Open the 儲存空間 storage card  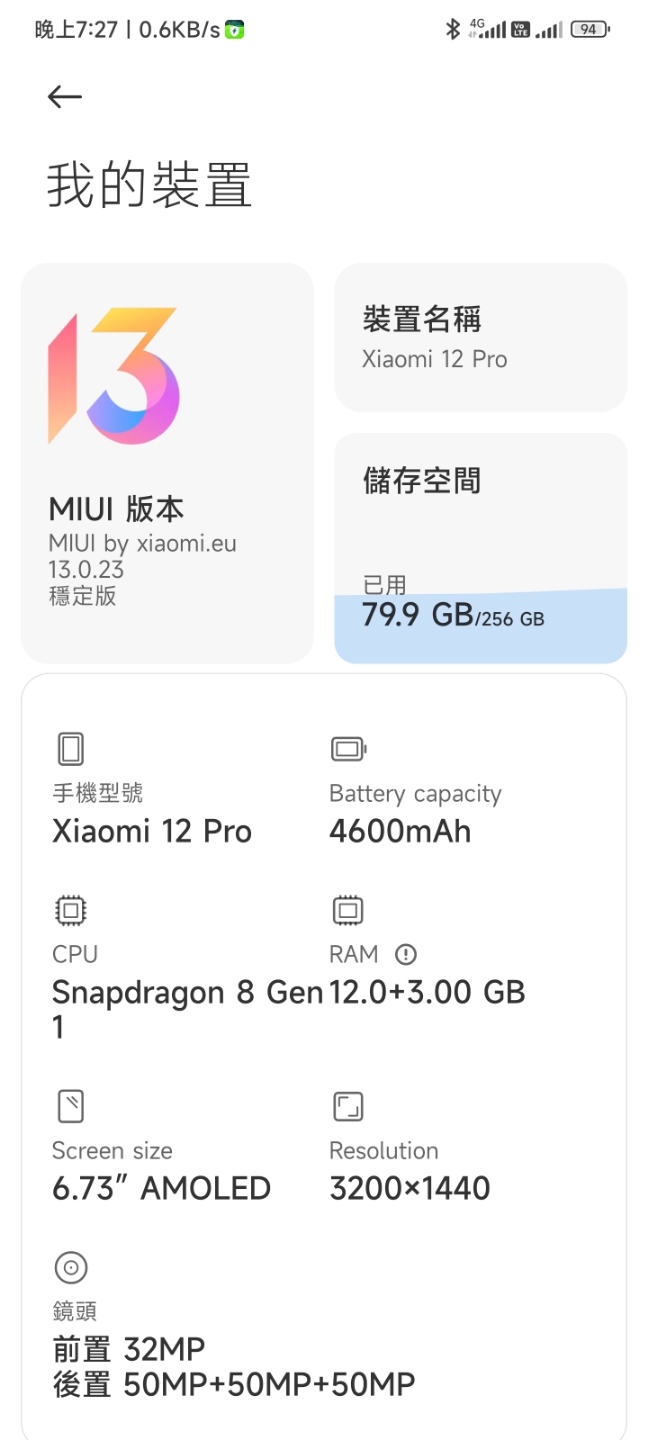point(481,548)
